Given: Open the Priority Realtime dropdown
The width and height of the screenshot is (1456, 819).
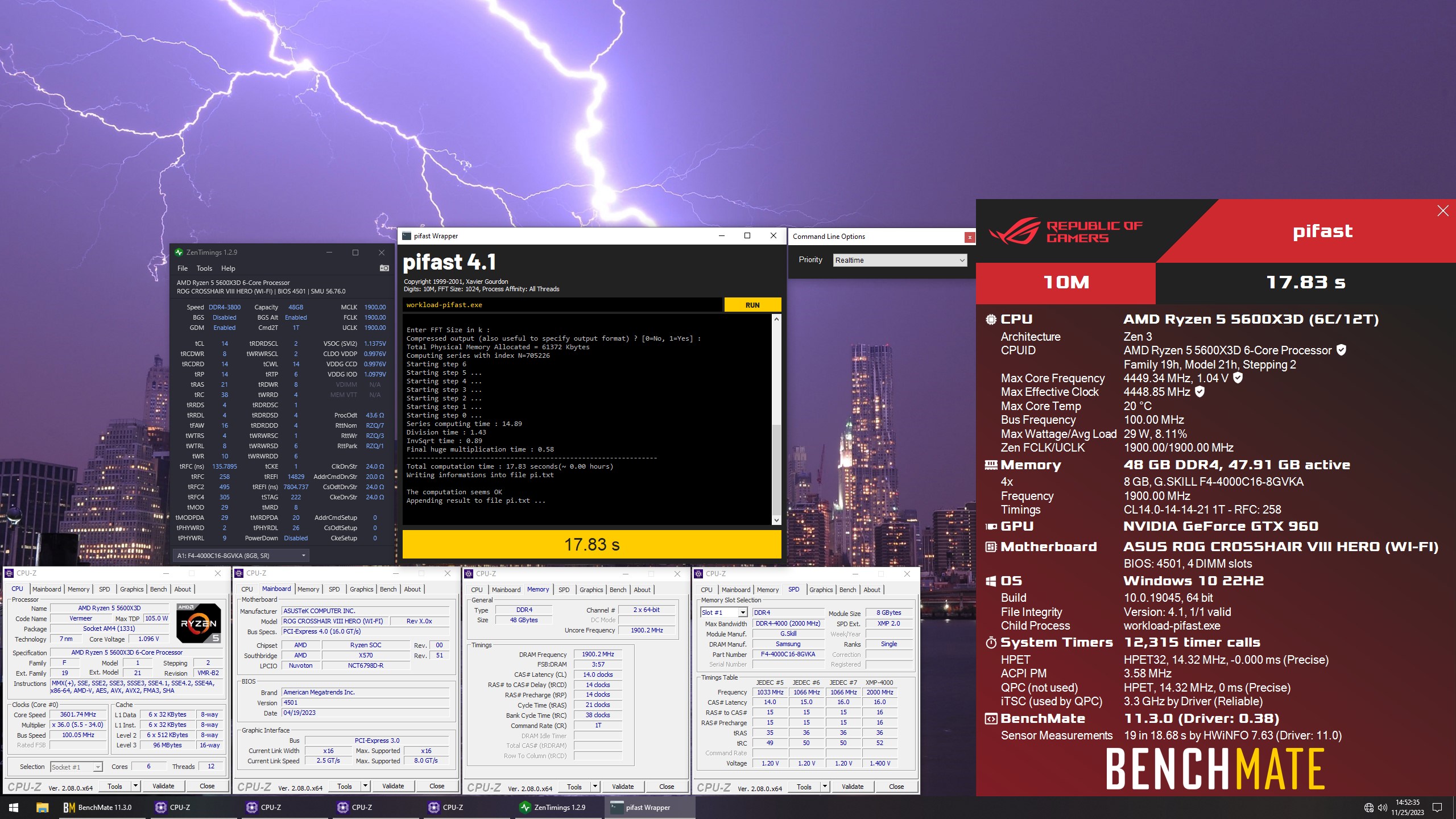Looking at the screenshot, I should [900, 260].
